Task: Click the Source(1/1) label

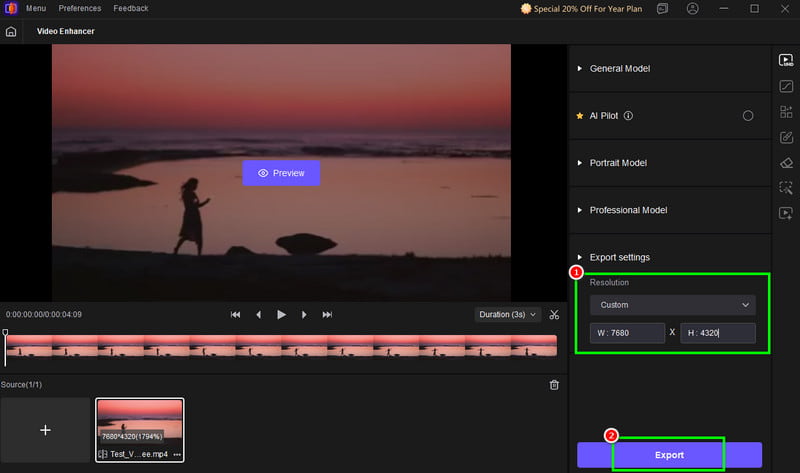Action: click(21, 385)
